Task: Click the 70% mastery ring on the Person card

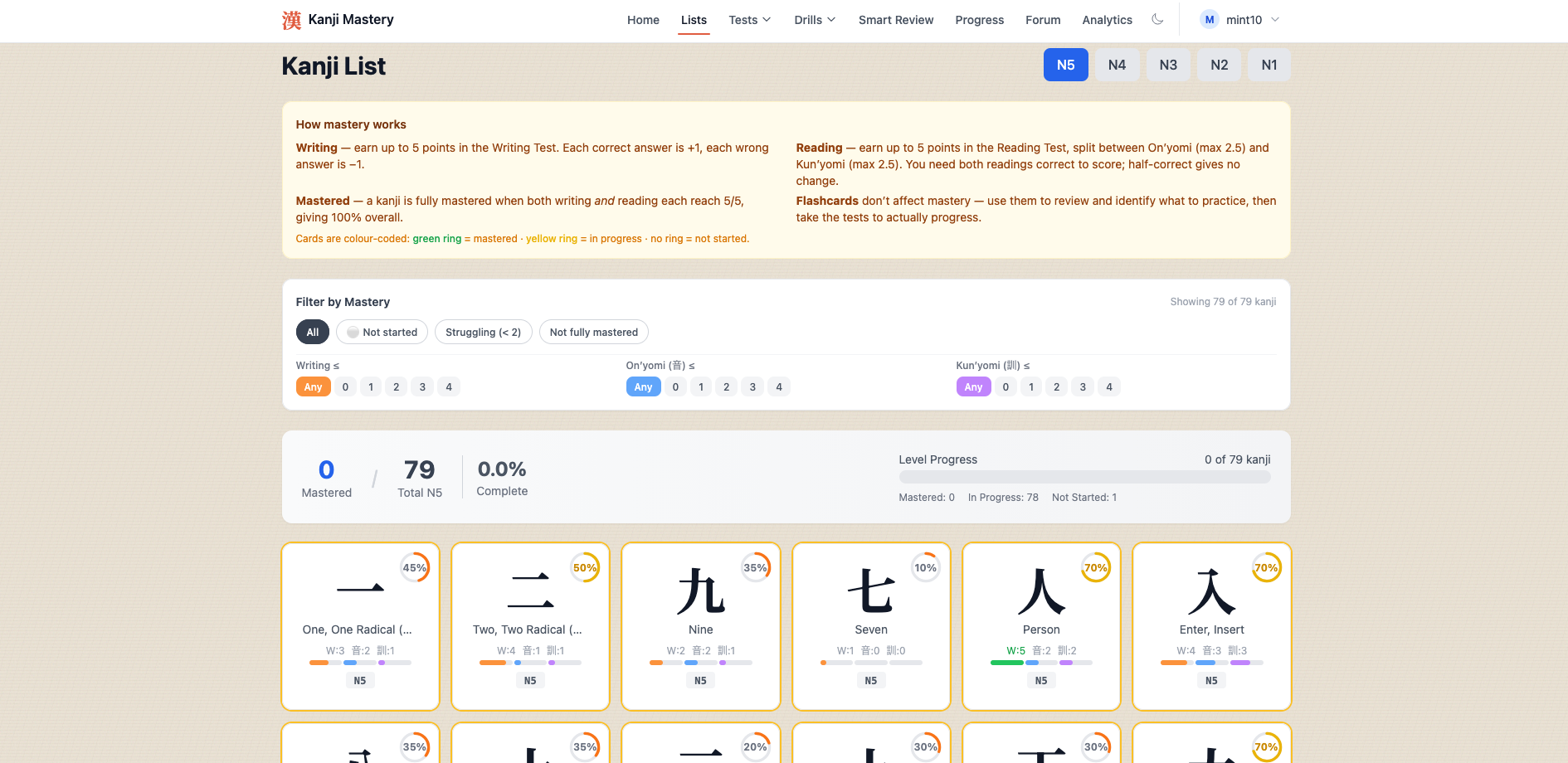Action: (1096, 567)
